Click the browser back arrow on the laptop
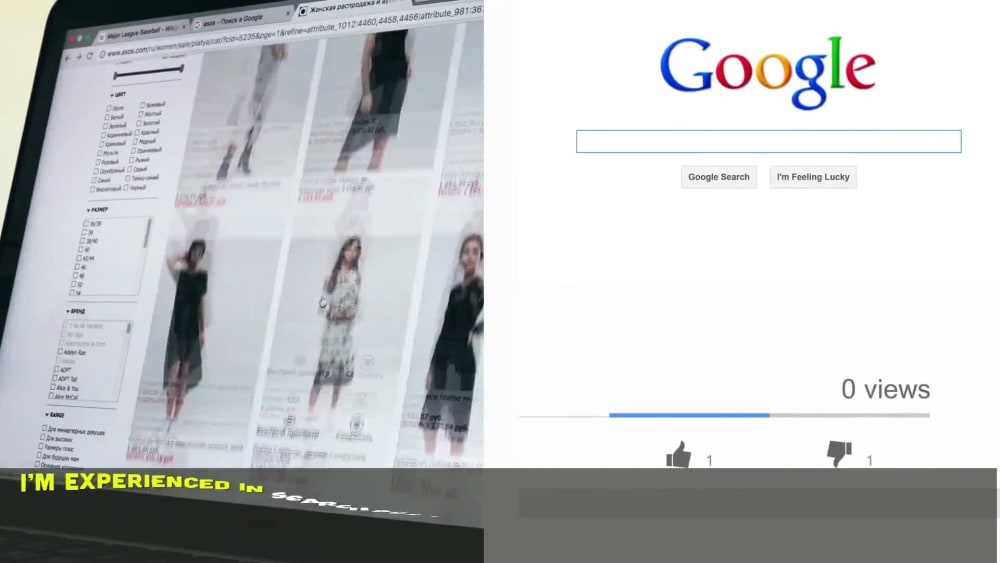Viewport: 1000px width, 563px height. pos(68,58)
